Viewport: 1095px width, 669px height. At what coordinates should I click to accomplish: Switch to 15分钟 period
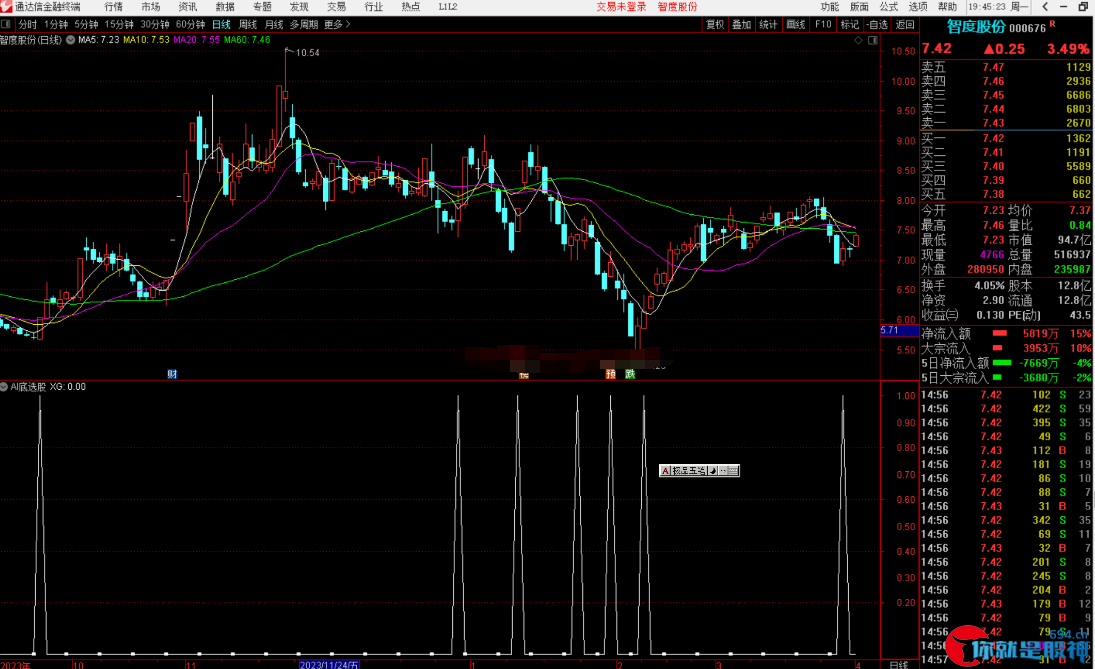119,24
